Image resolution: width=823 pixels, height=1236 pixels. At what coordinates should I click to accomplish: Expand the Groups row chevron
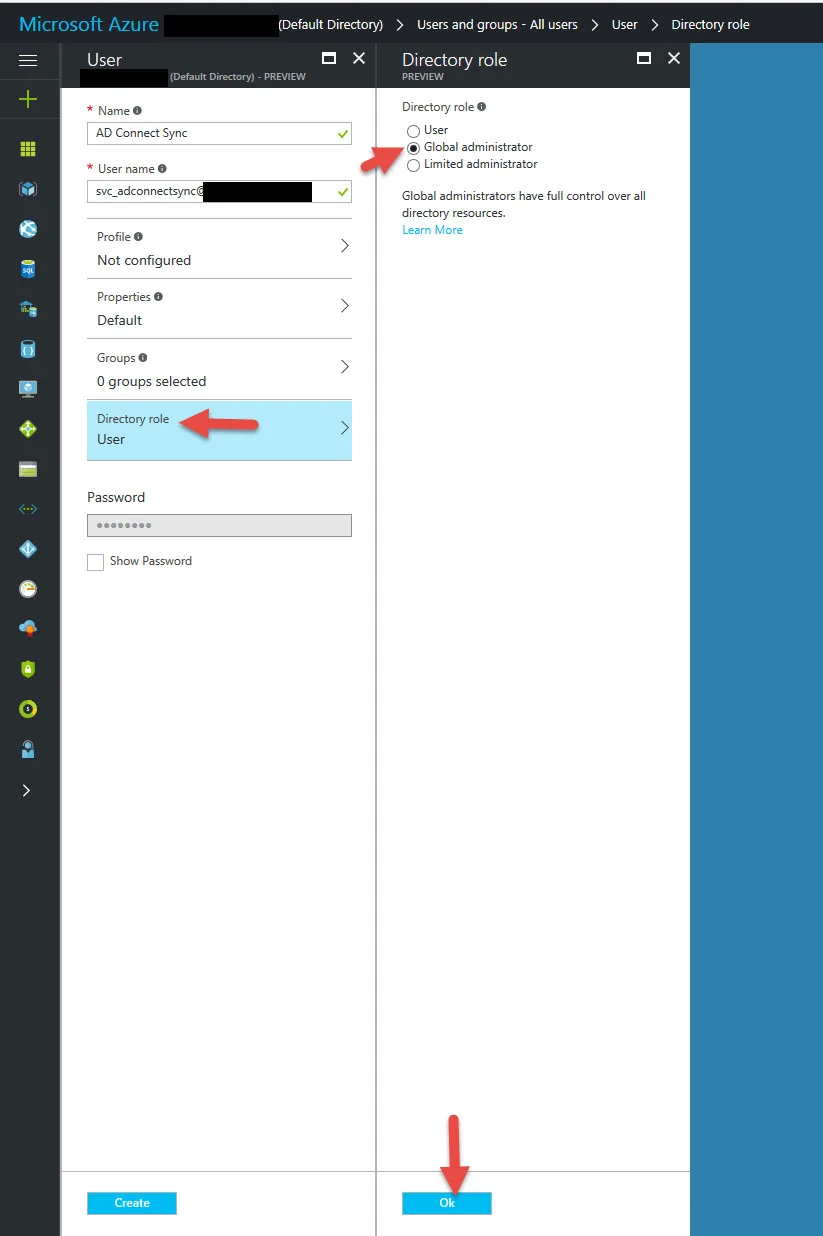[x=344, y=367]
